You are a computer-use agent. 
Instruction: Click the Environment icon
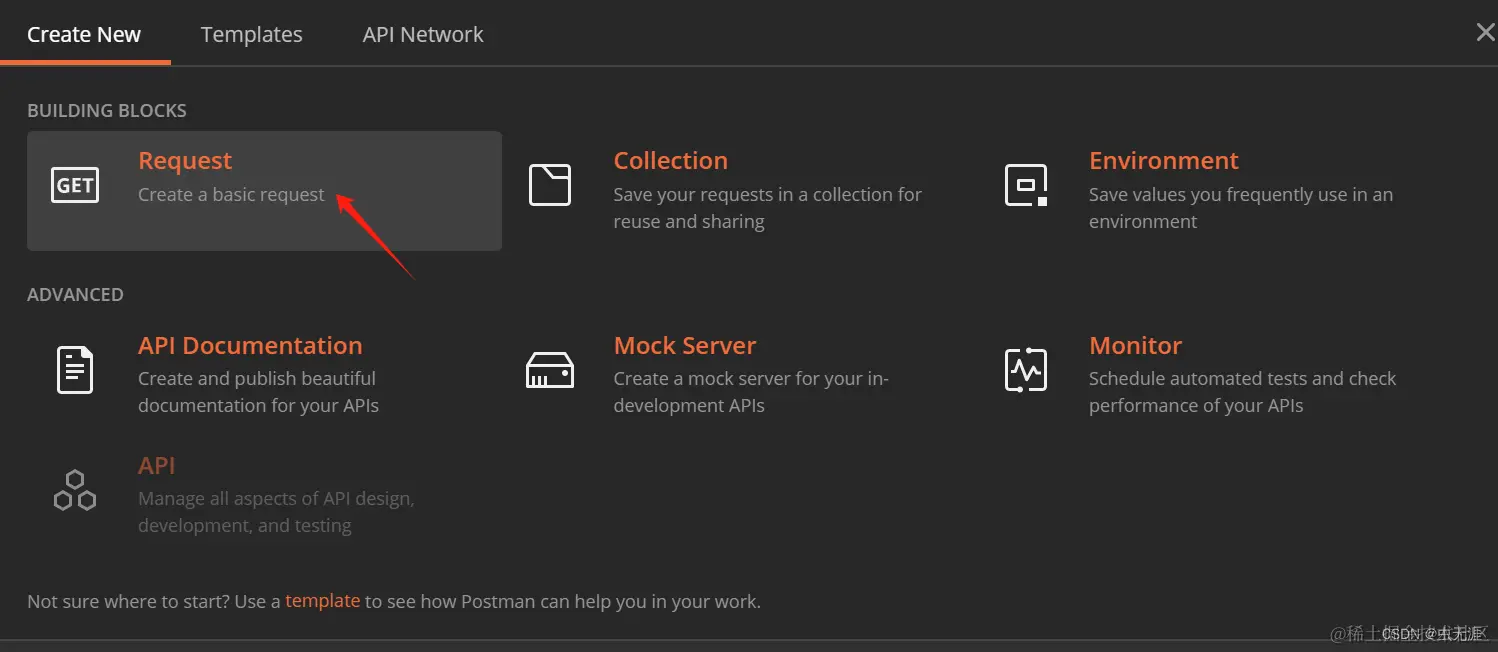1026,185
